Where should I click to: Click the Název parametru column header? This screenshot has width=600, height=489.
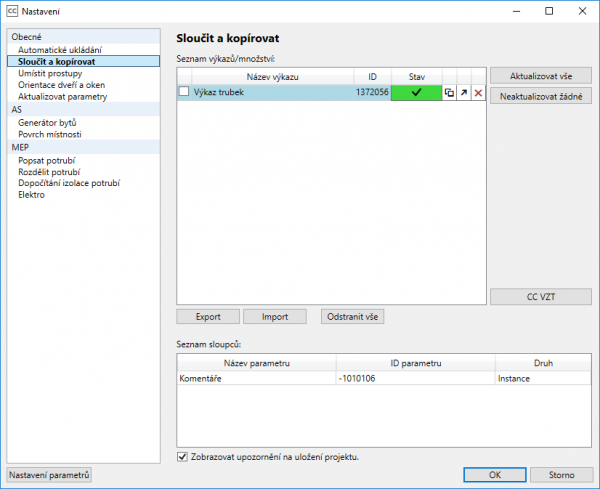(x=257, y=363)
